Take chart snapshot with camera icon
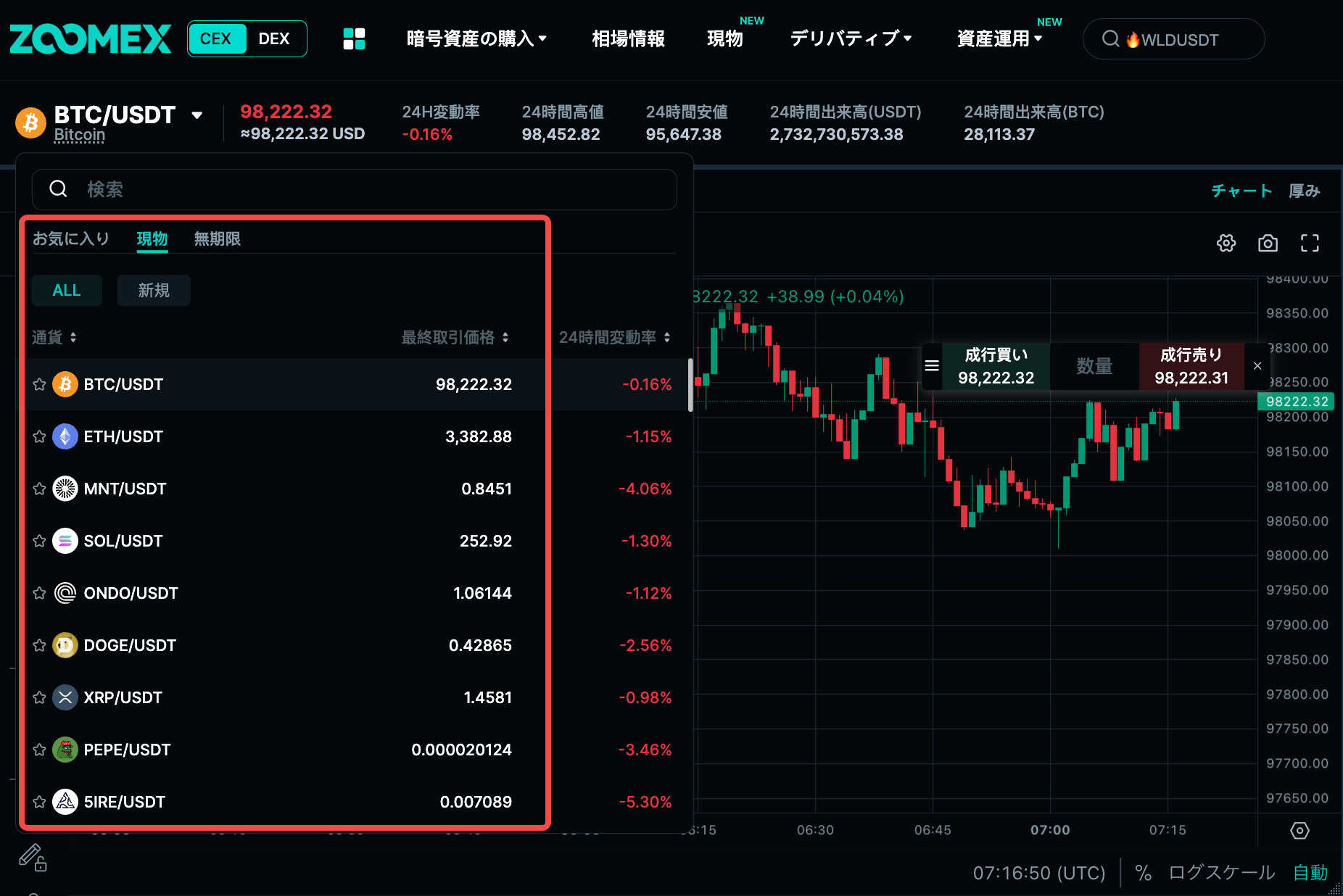Viewport: 1343px width, 896px height. point(1268,243)
